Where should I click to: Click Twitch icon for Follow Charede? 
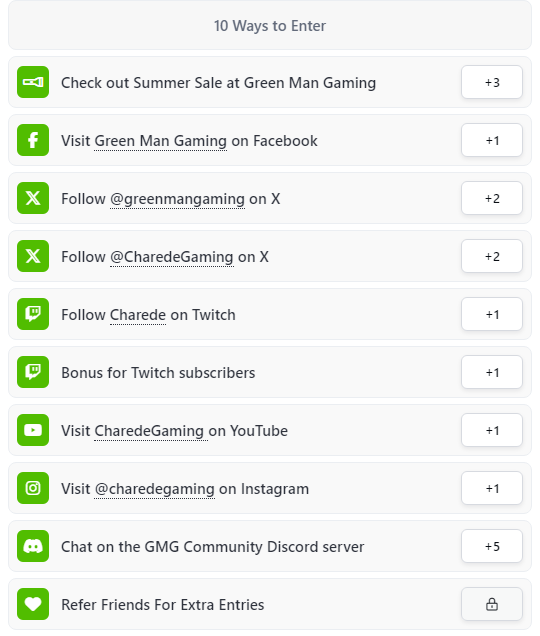click(33, 314)
